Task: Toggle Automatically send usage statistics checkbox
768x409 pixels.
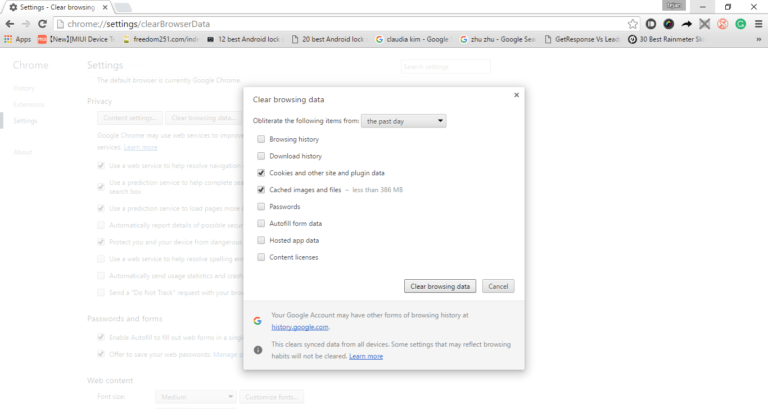Action: click(x=101, y=276)
